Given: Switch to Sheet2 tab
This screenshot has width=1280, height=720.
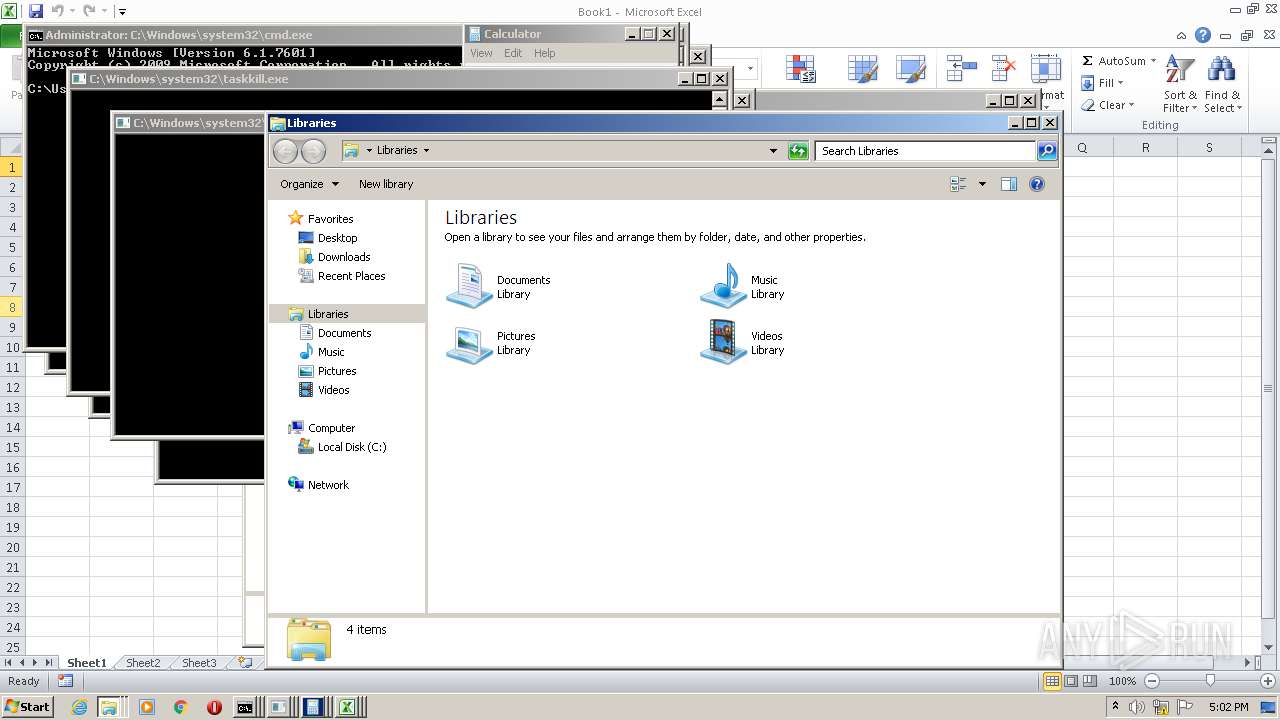Looking at the screenshot, I should click(142, 663).
